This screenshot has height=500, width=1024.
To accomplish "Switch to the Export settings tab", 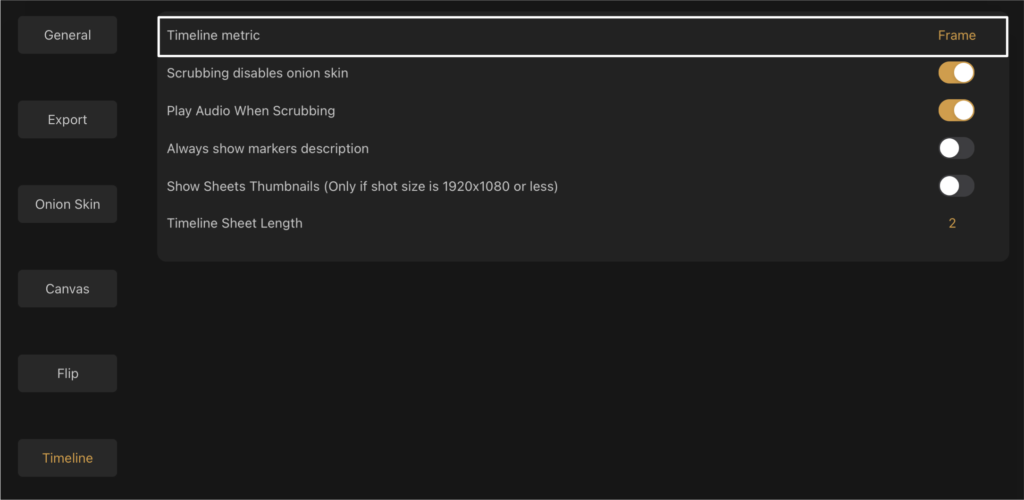I will pyautogui.click(x=67, y=119).
